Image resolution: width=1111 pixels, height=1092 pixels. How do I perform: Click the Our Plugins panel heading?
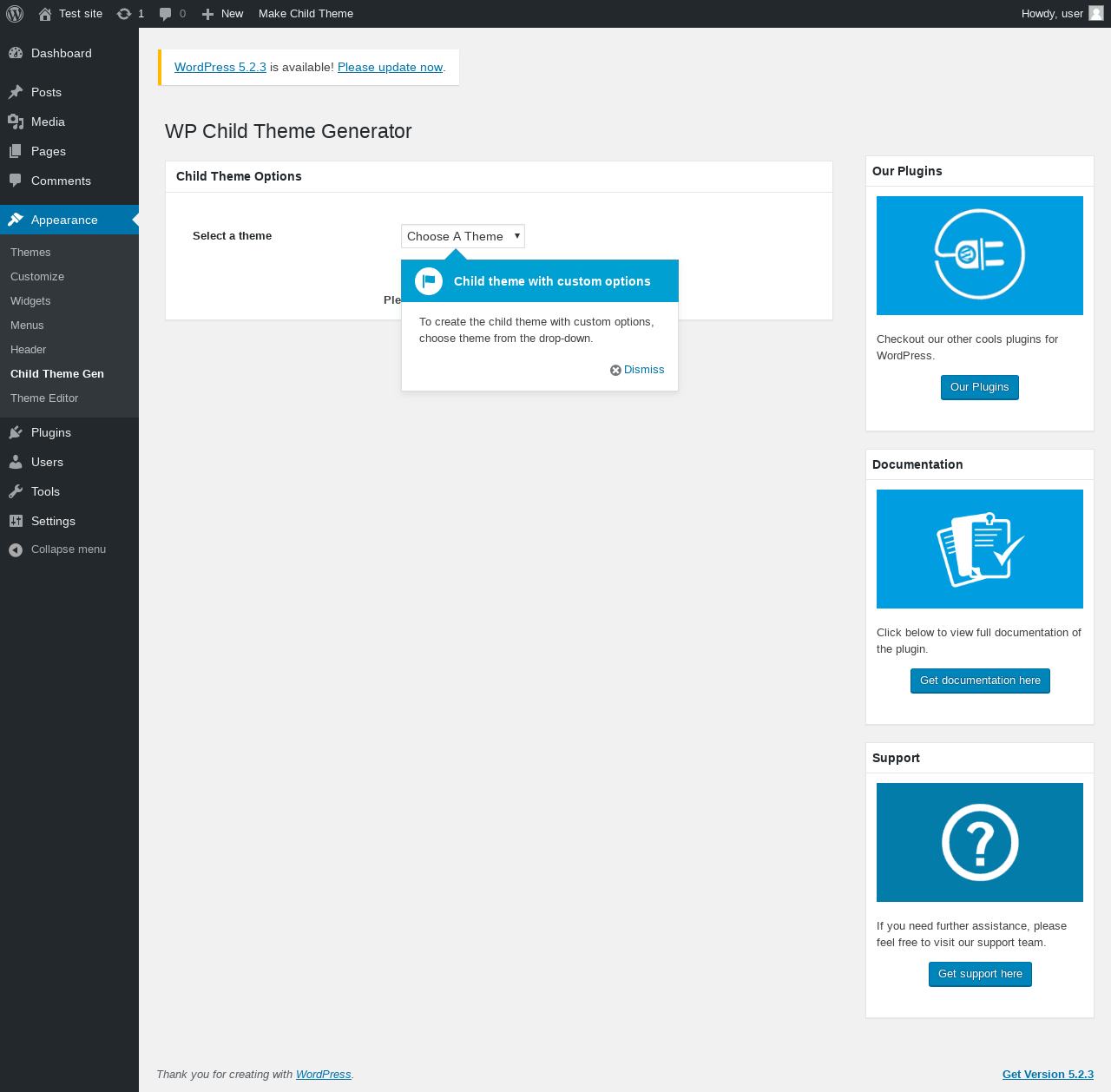coord(907,171)
